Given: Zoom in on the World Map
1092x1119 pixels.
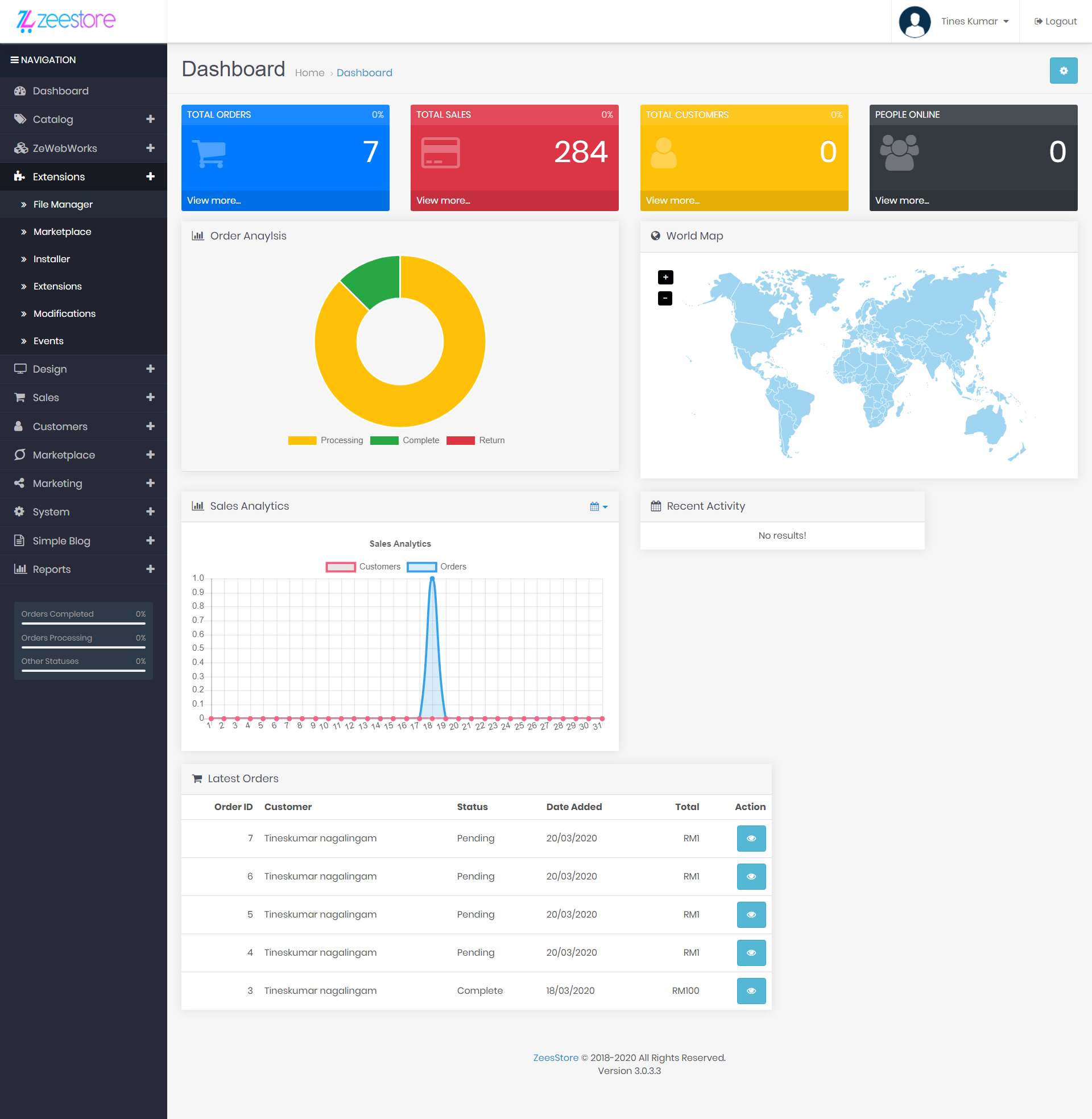Looking at the screenshot, I should (x=665, y=278).
